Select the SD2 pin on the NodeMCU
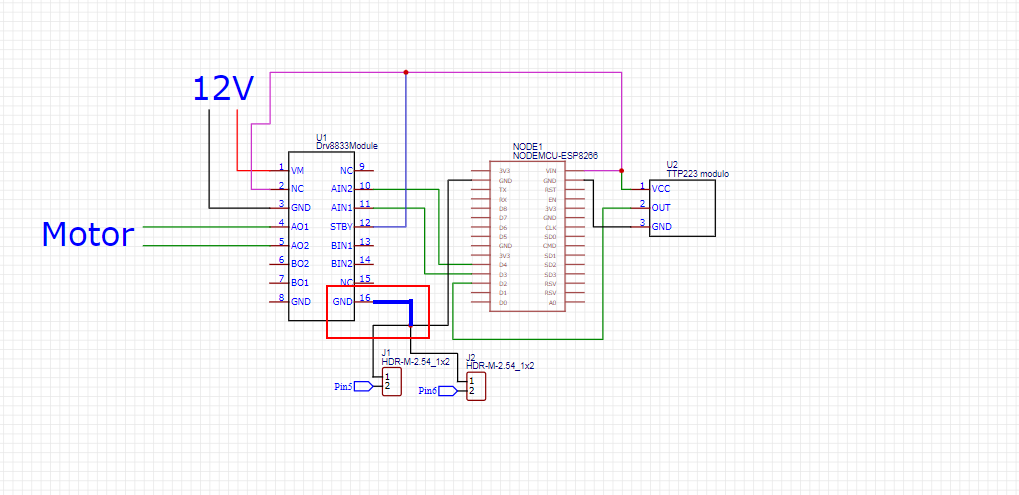Viewport: 1019px width, 495px height. (551, 265)
